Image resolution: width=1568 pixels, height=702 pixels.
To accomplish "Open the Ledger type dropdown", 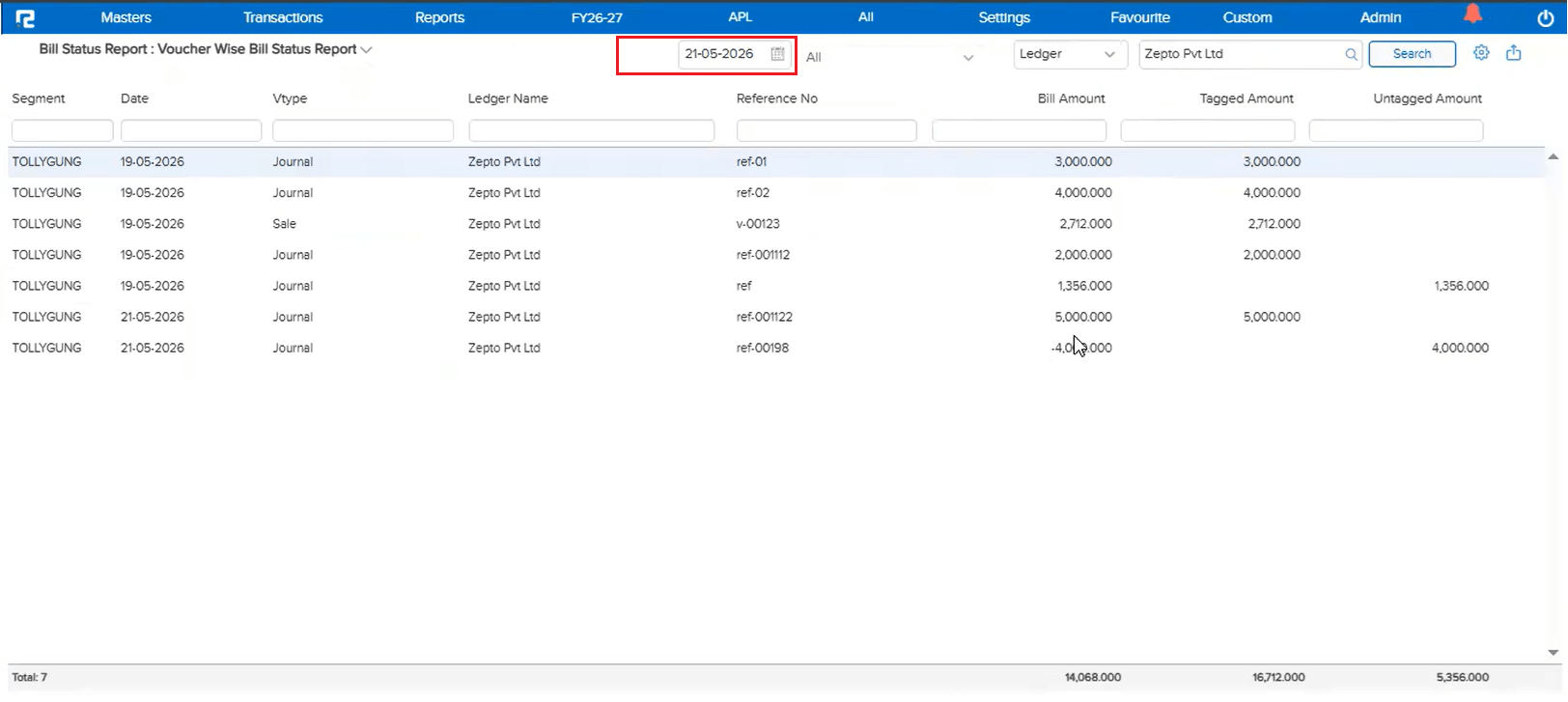I will pos(1070,54).
